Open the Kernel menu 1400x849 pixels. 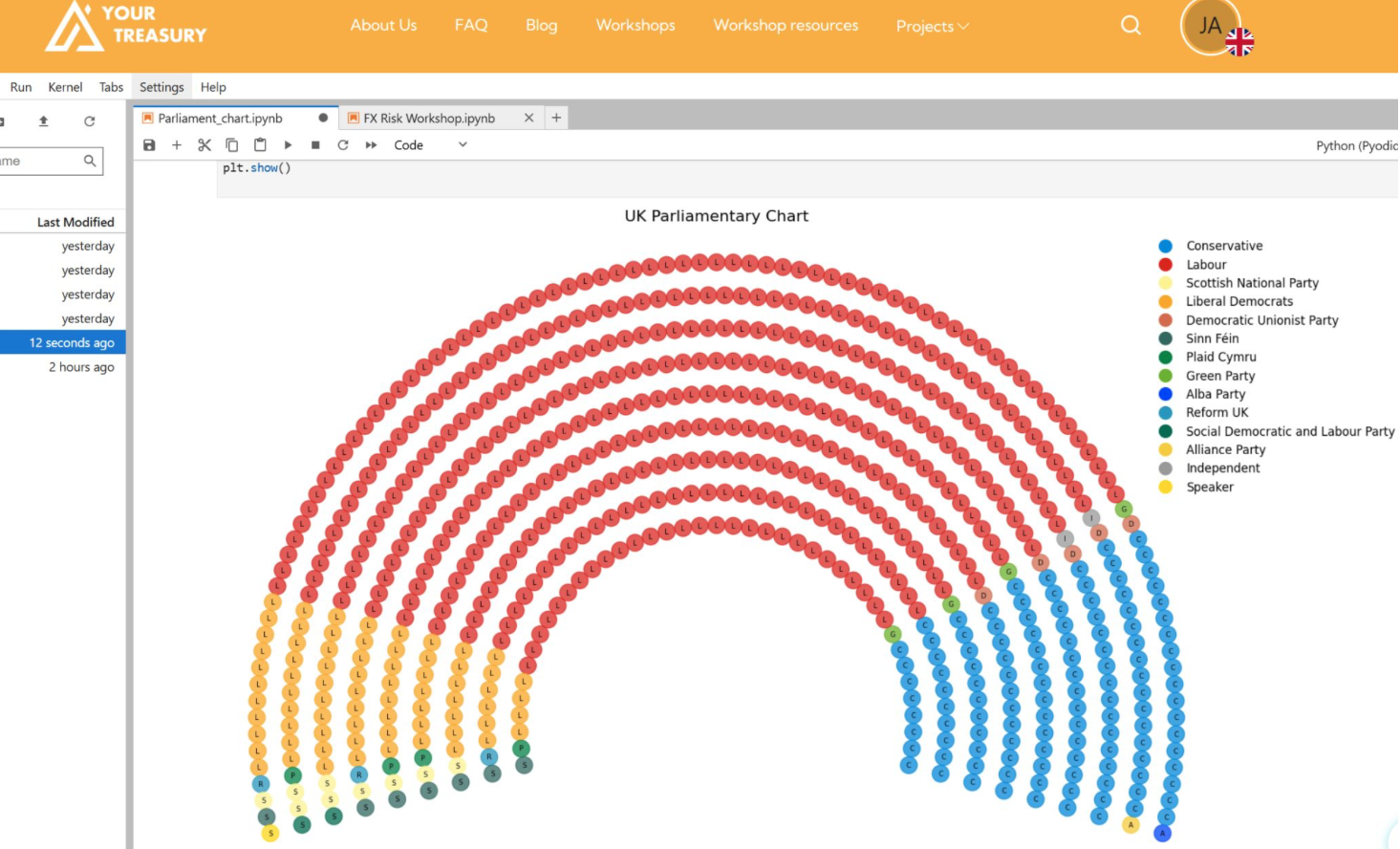point(65,86)
